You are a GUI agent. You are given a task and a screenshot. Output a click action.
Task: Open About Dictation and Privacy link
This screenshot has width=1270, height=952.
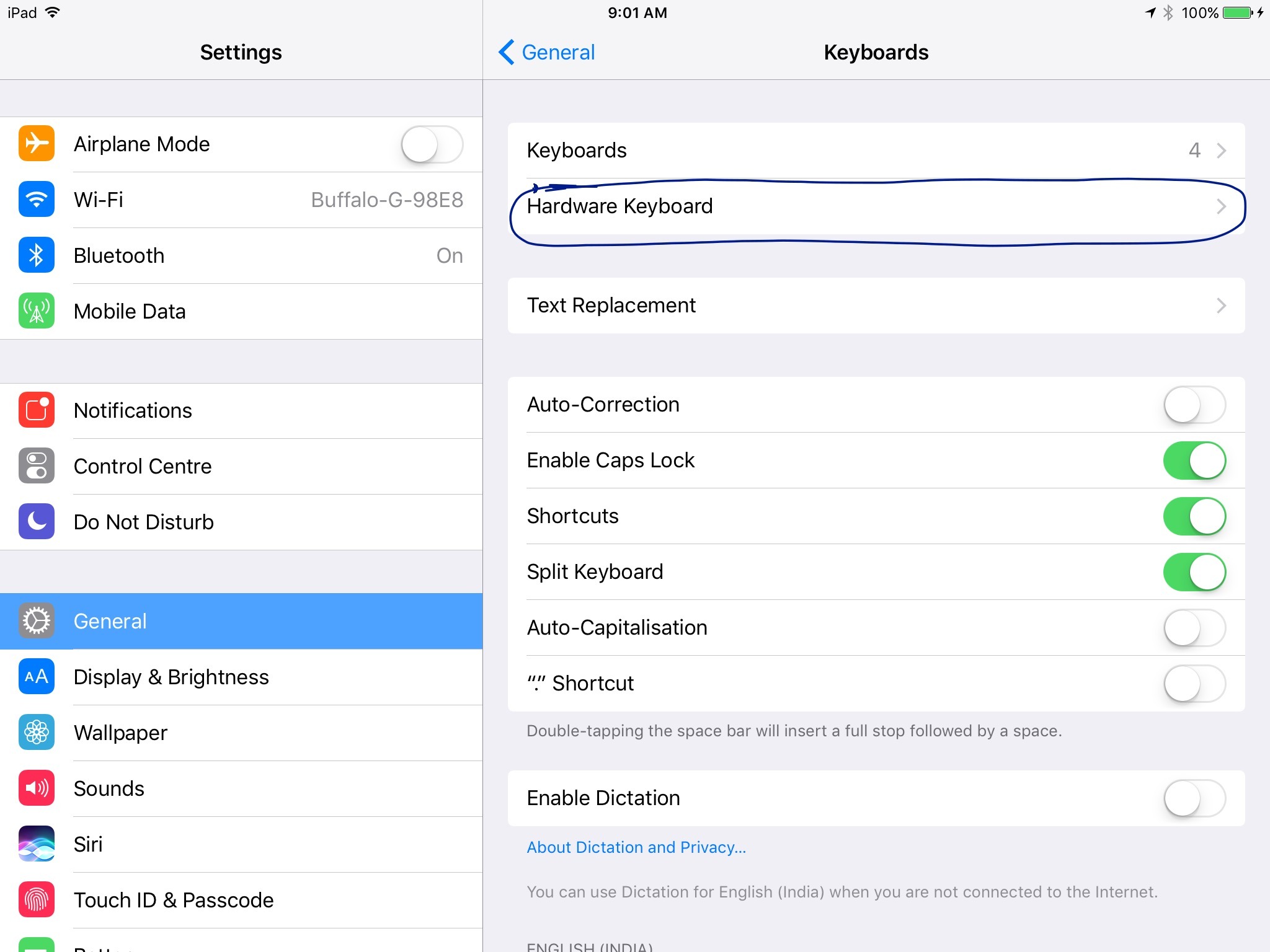coord(636,847)
